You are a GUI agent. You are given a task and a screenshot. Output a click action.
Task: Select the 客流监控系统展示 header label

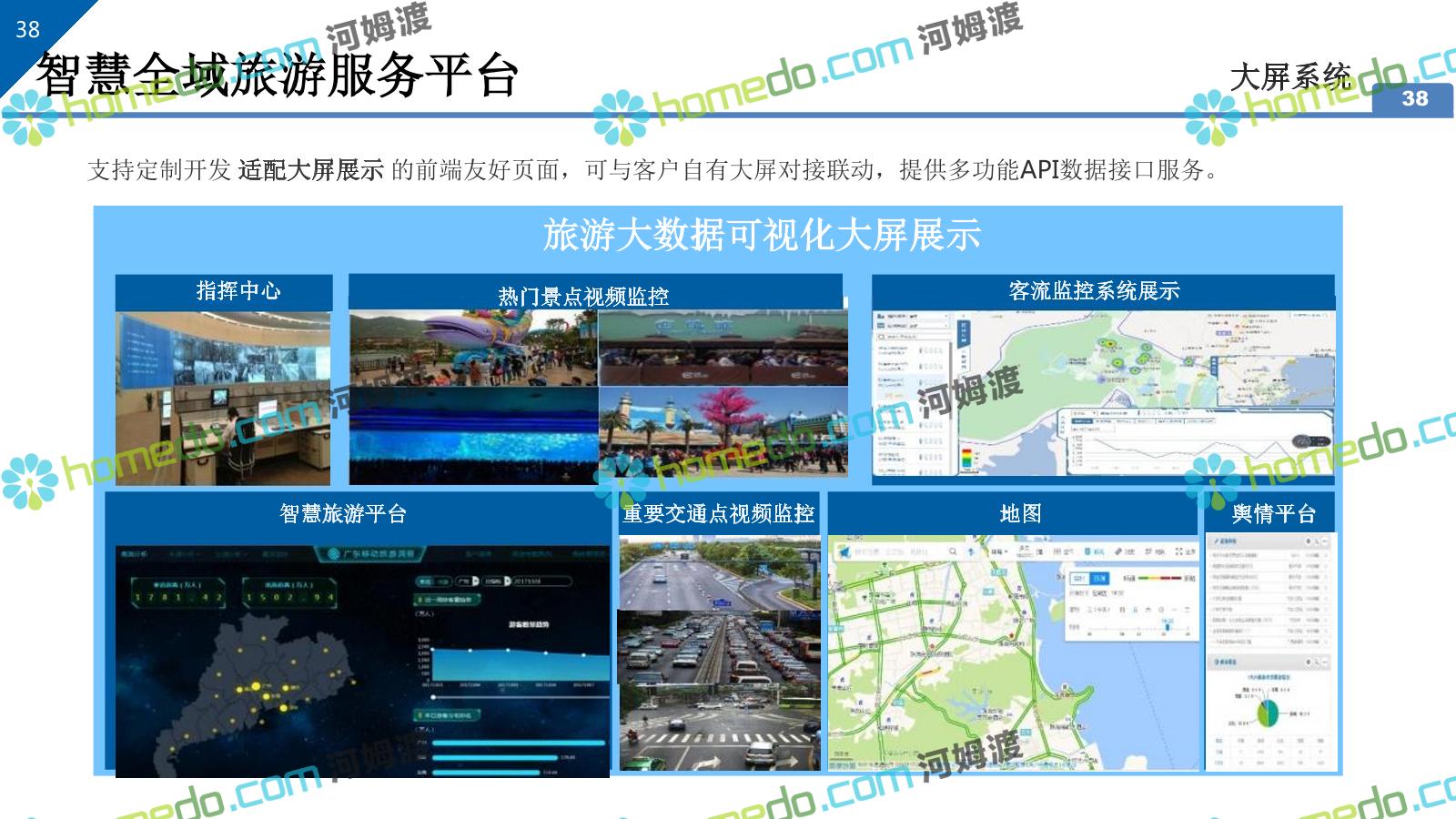(1094, 291)
